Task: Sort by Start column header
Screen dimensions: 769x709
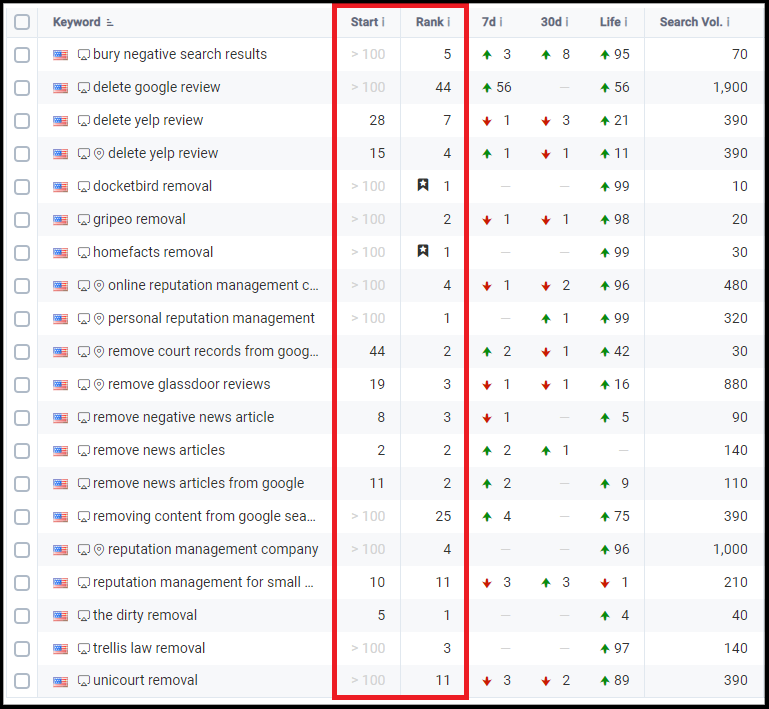Action: pyautogui.click(x=364, y=22)
